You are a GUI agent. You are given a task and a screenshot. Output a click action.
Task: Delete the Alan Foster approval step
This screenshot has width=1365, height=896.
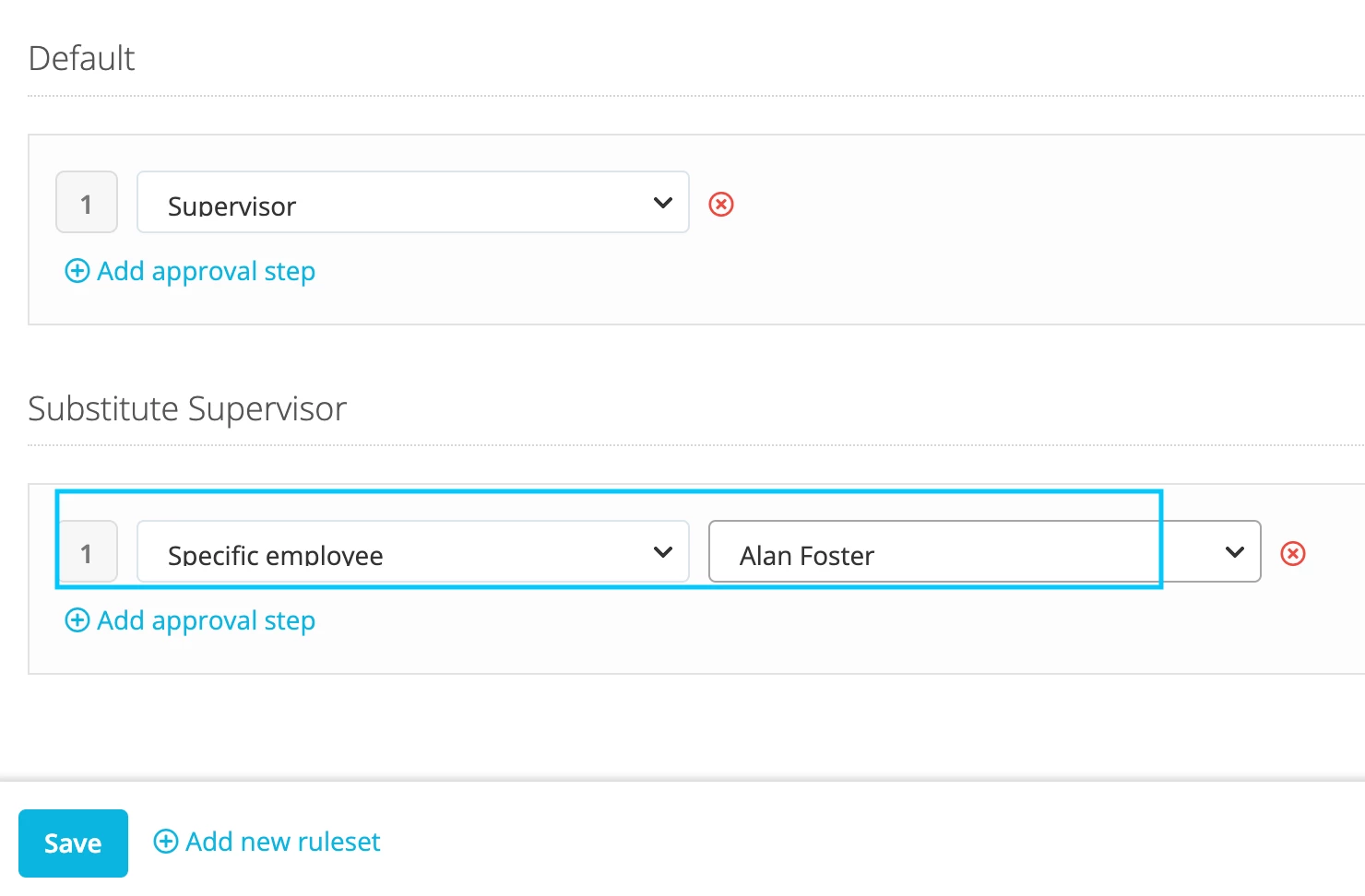[x=1293, y=553]
